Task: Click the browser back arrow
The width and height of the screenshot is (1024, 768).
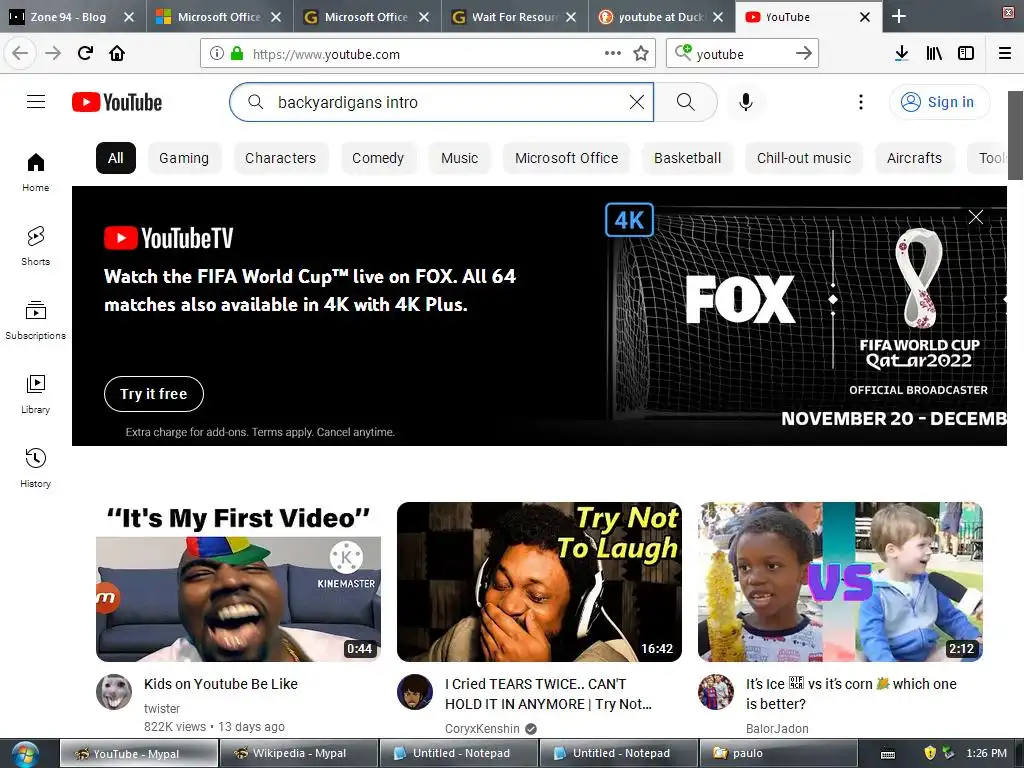Action: click(x=20, y=53)
